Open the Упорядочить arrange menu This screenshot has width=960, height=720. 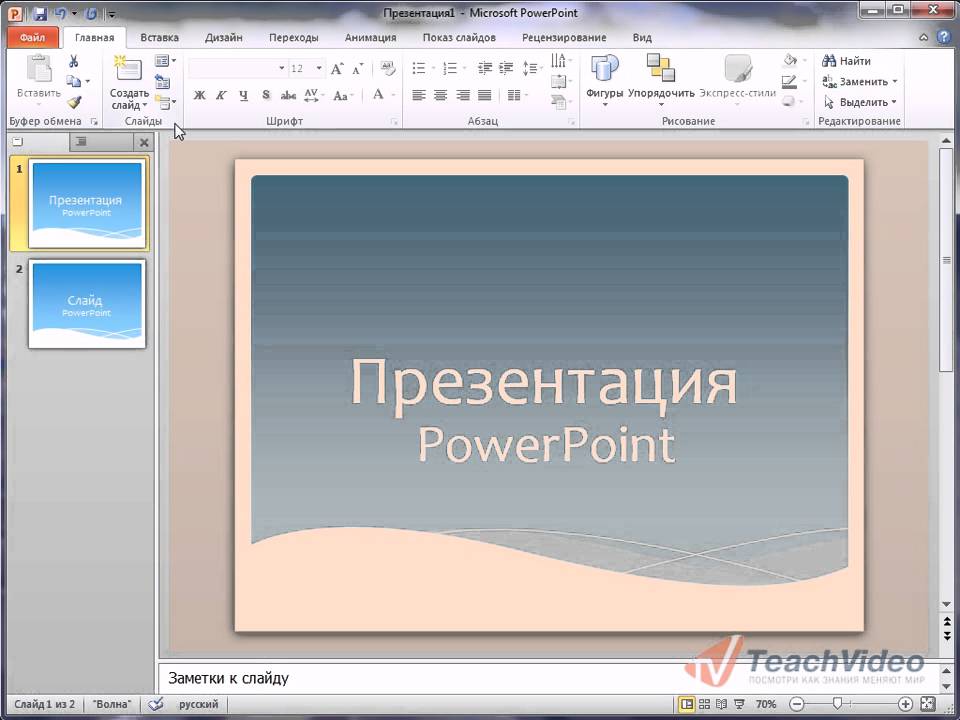click(x=661, y=81)
